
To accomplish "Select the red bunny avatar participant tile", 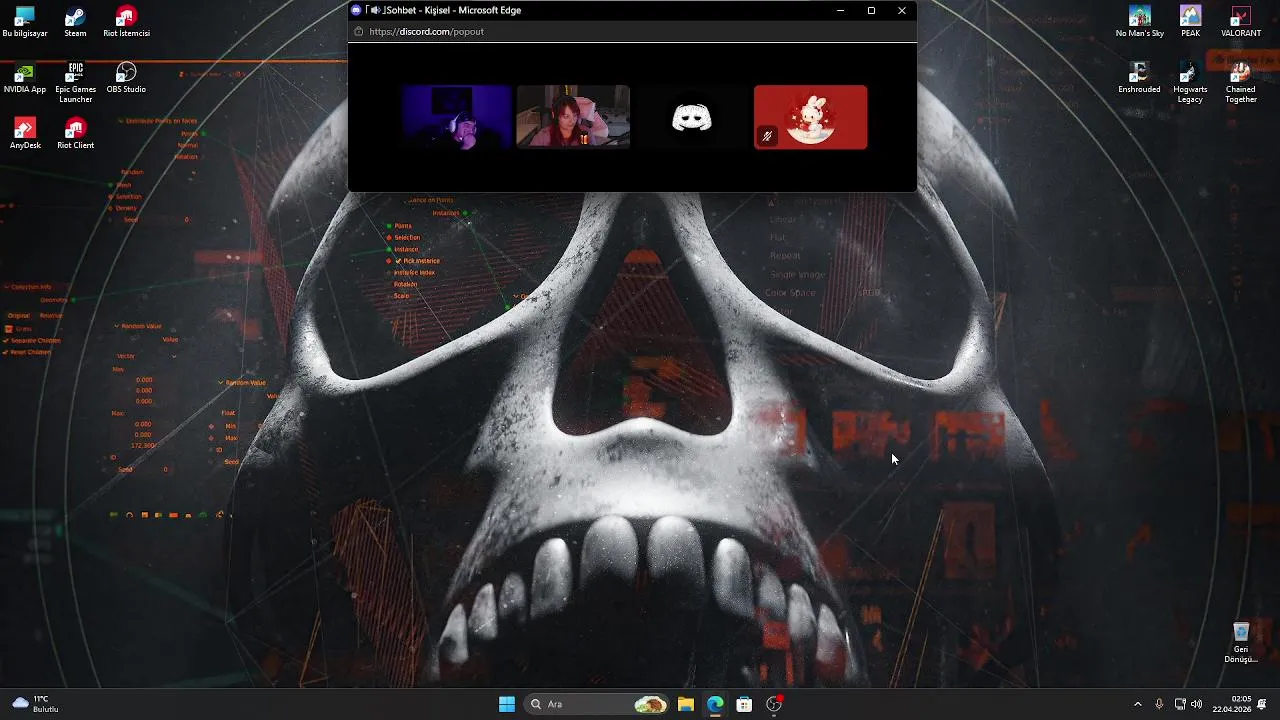I will [x=811, y=117].
